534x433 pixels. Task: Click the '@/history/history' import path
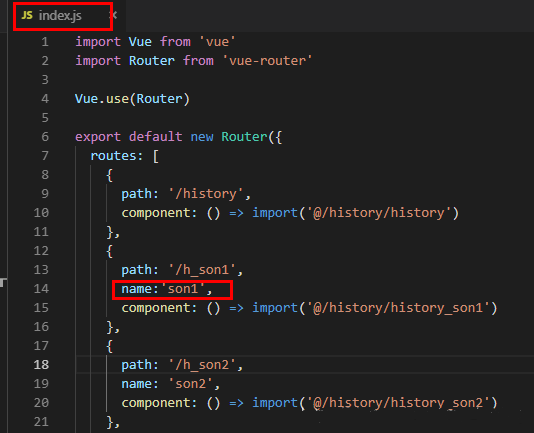click(379, 213)
